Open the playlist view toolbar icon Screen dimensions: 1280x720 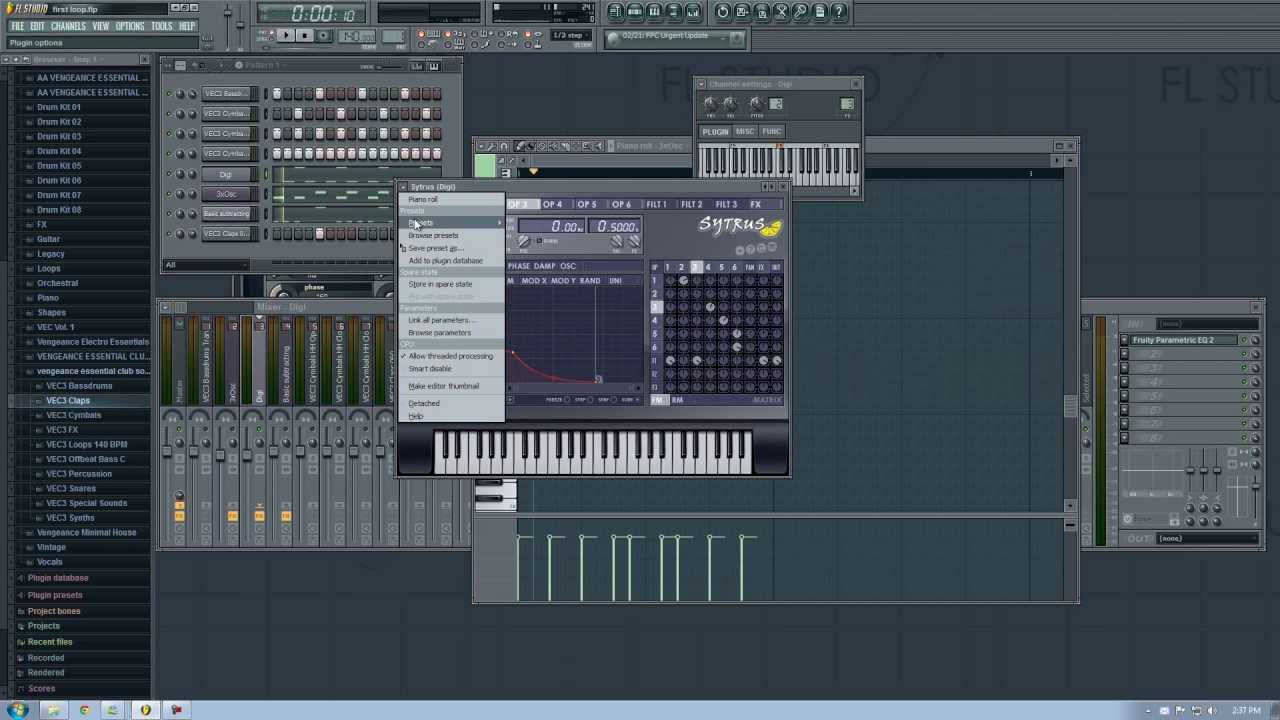[616, 12]
